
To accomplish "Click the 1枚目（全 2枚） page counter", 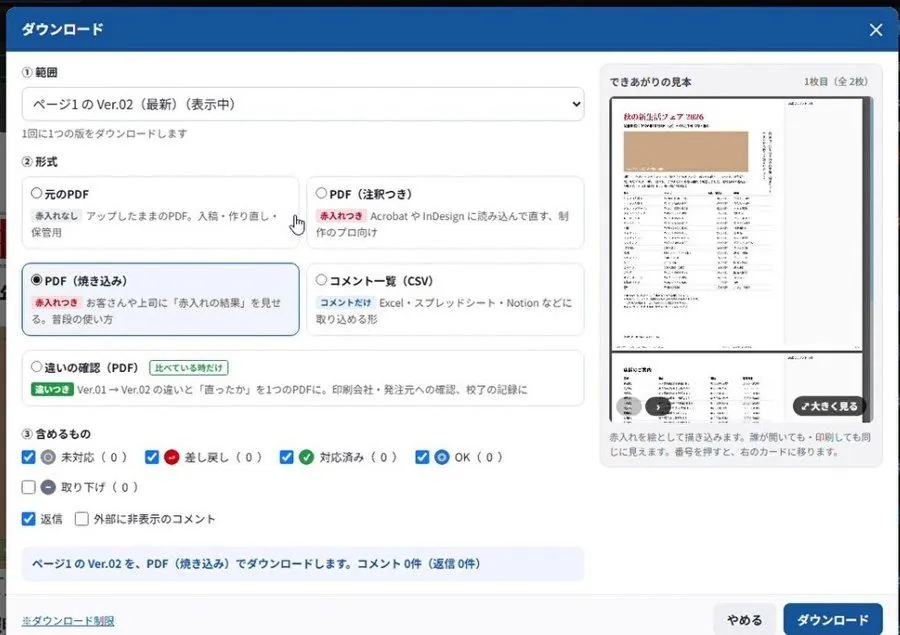I will pos(836,82).
